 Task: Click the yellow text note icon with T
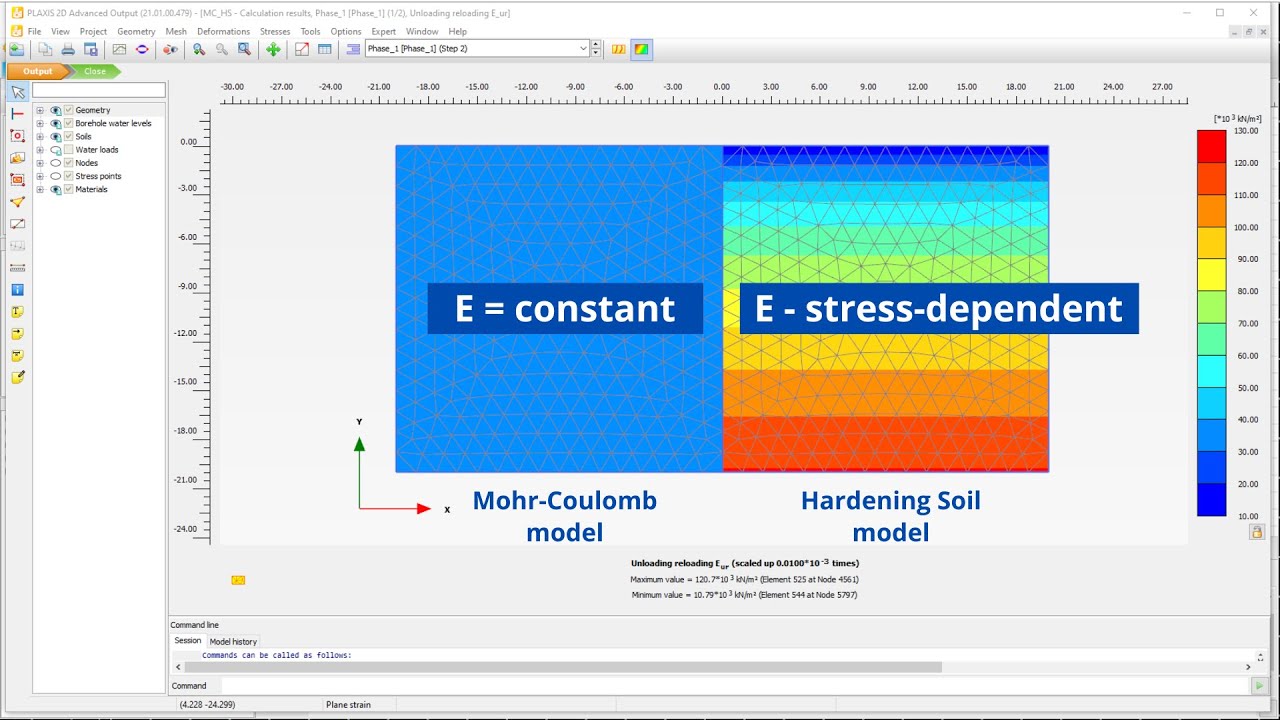[17, 312]
